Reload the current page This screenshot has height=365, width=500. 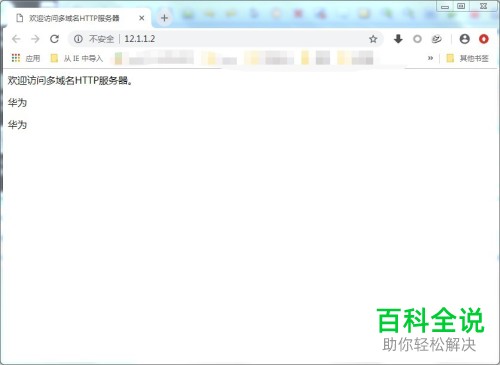point(54,39)
